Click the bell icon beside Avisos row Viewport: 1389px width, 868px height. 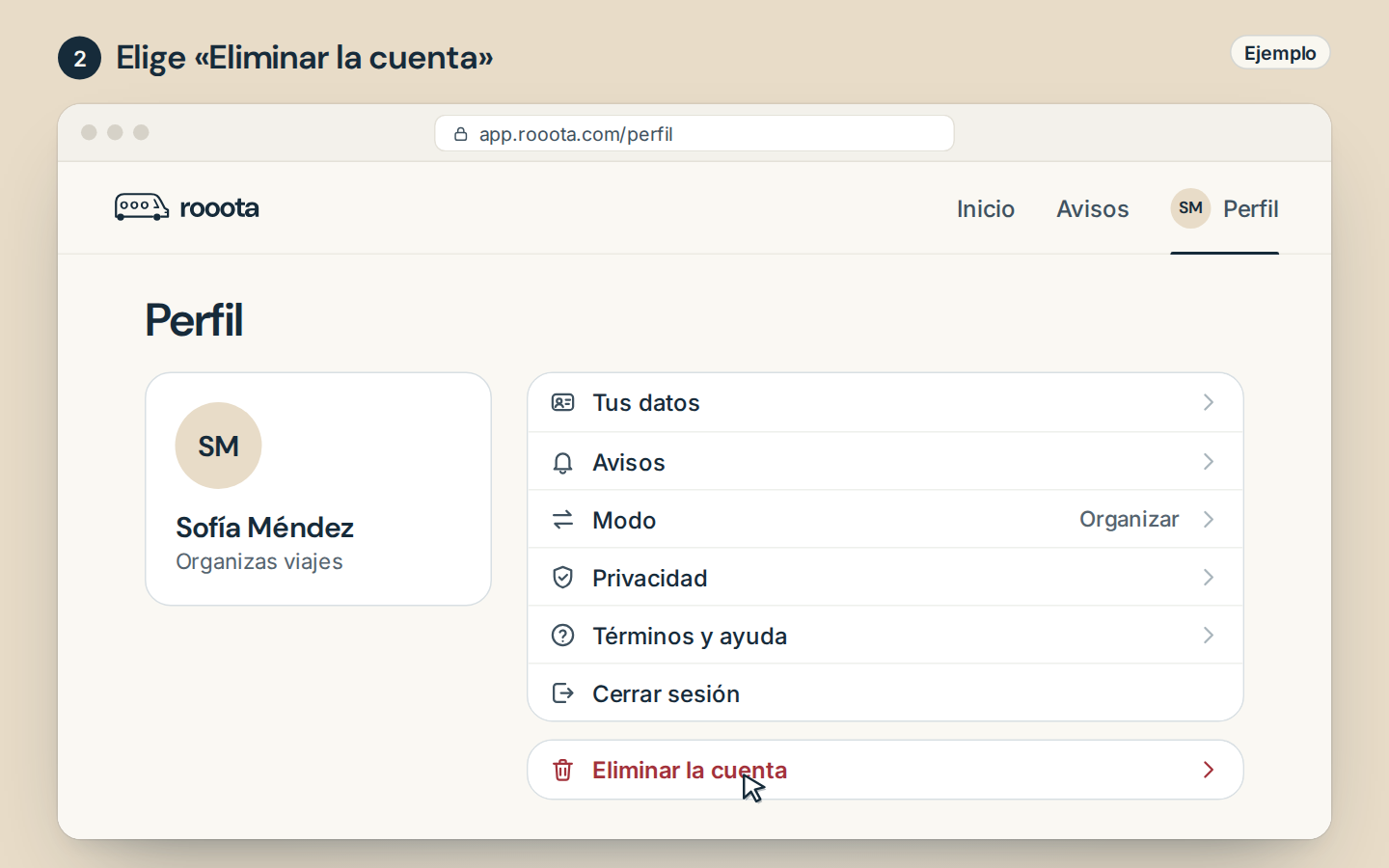point(562,463)
